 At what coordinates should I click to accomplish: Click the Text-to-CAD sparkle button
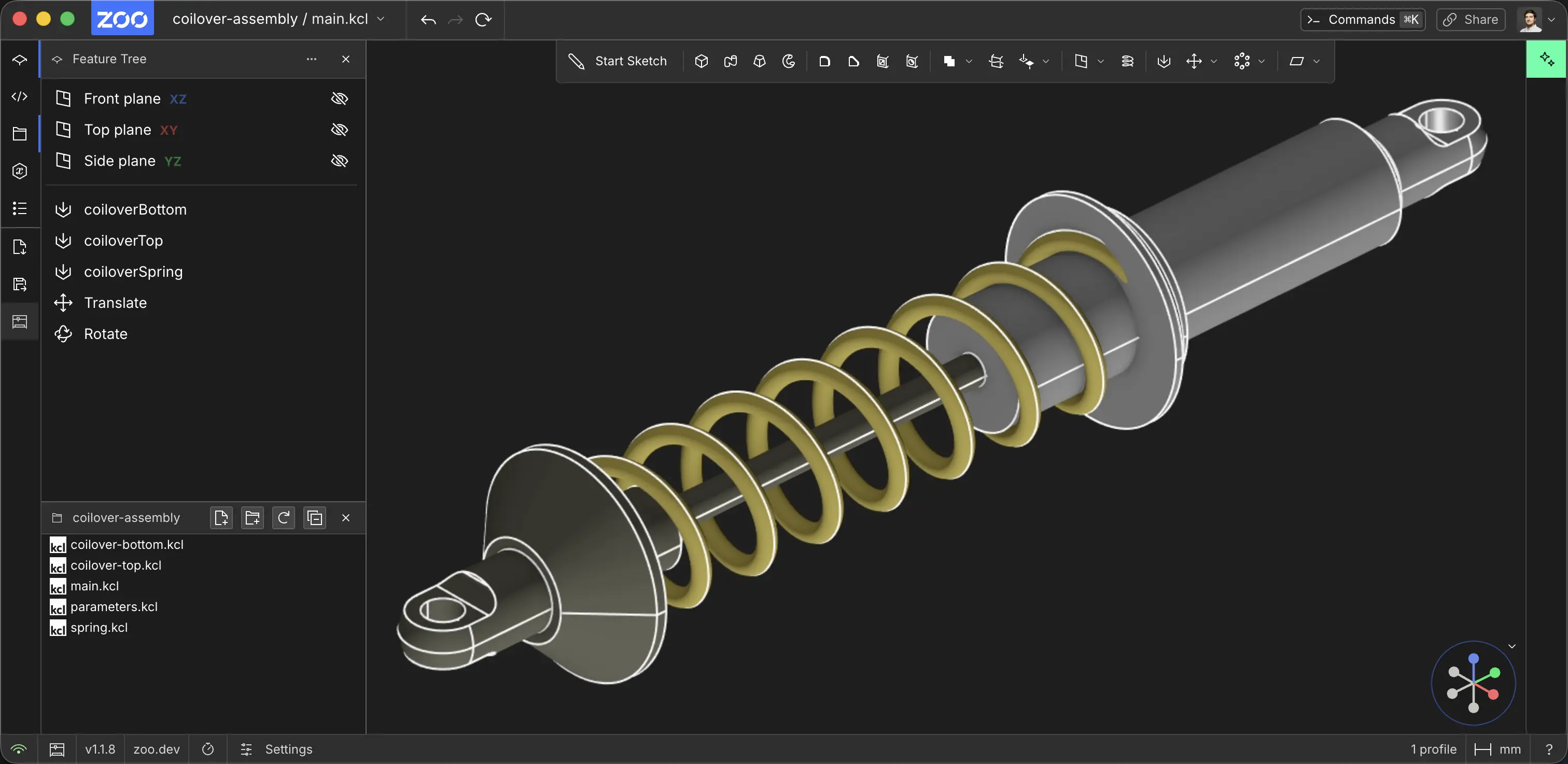coord(1546,59)
